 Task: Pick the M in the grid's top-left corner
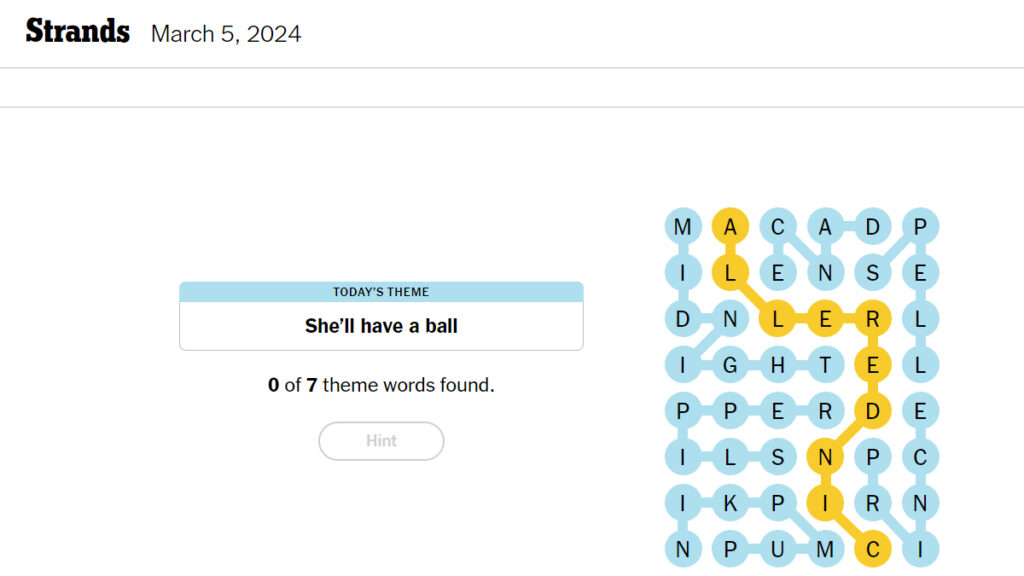pos(682,227)
